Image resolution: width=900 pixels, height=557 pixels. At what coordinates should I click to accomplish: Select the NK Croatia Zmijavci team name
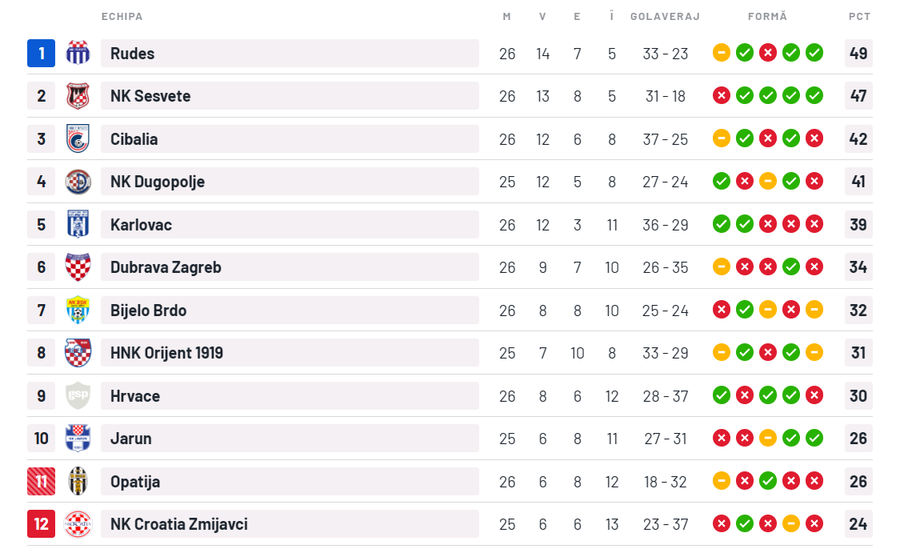[x=179, y=524]
